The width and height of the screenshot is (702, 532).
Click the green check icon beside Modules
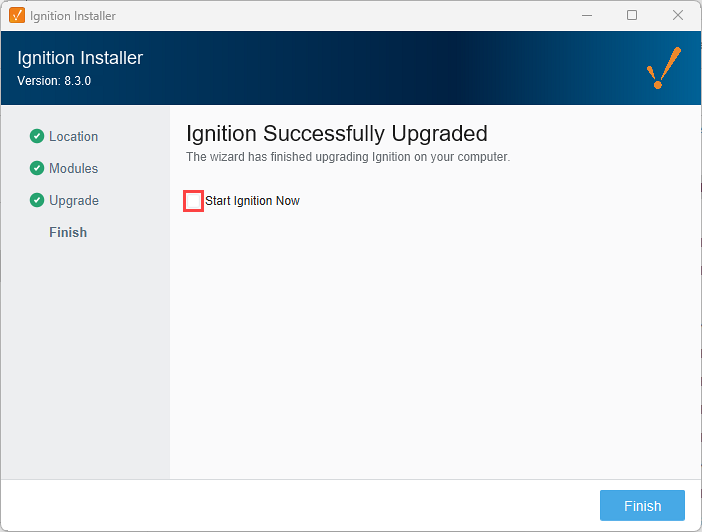click(x=37, y=168)
